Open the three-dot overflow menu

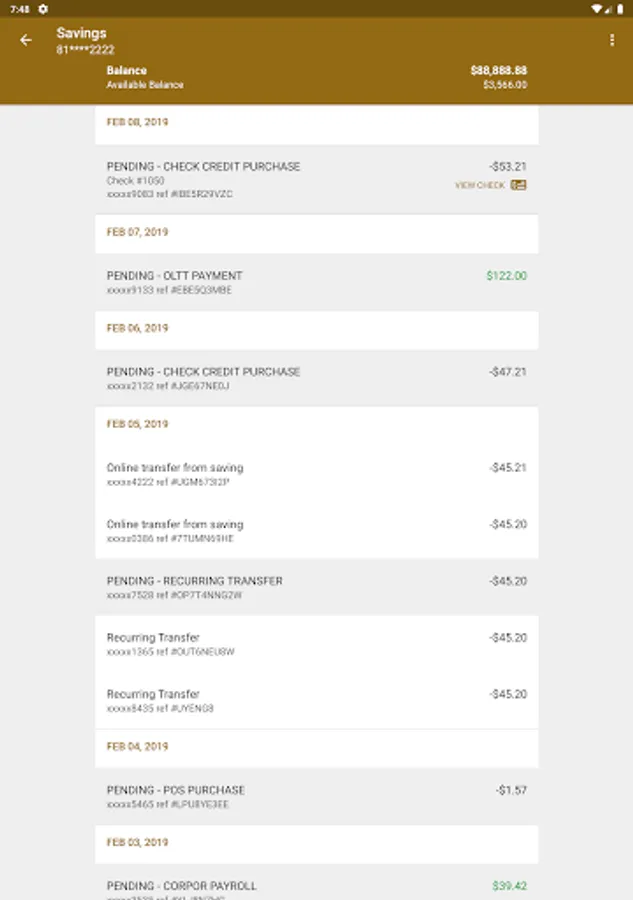tap(612, 40)
